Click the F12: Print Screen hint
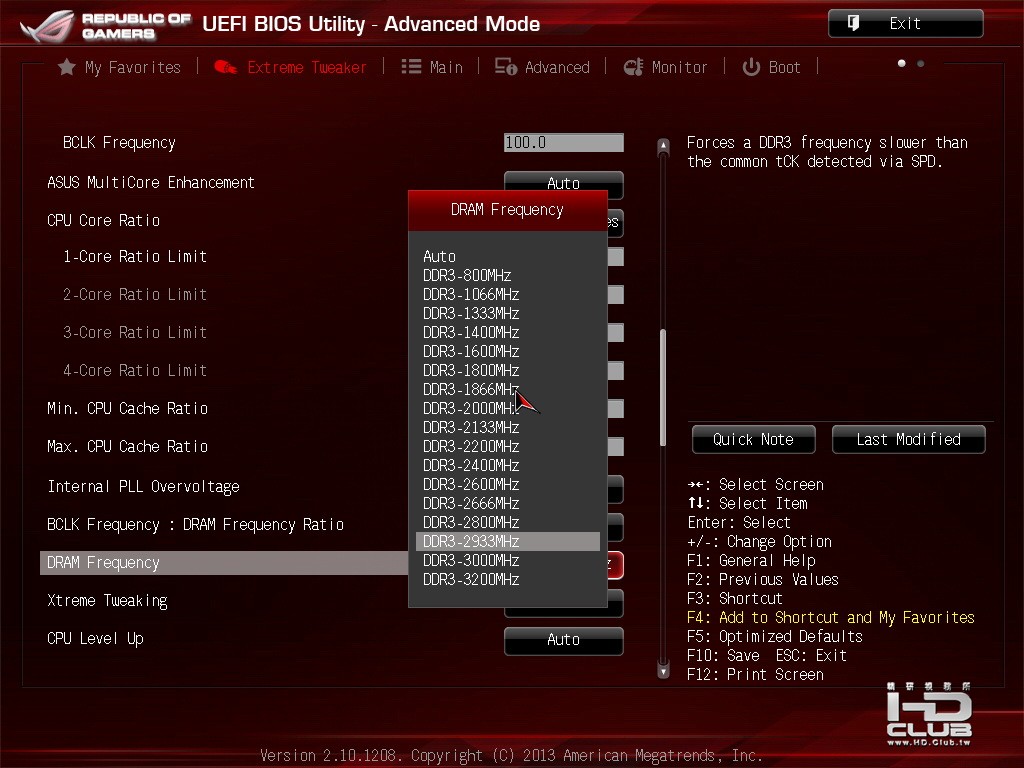The width and height of the screenshot is (1024, 768). point(756,674)
